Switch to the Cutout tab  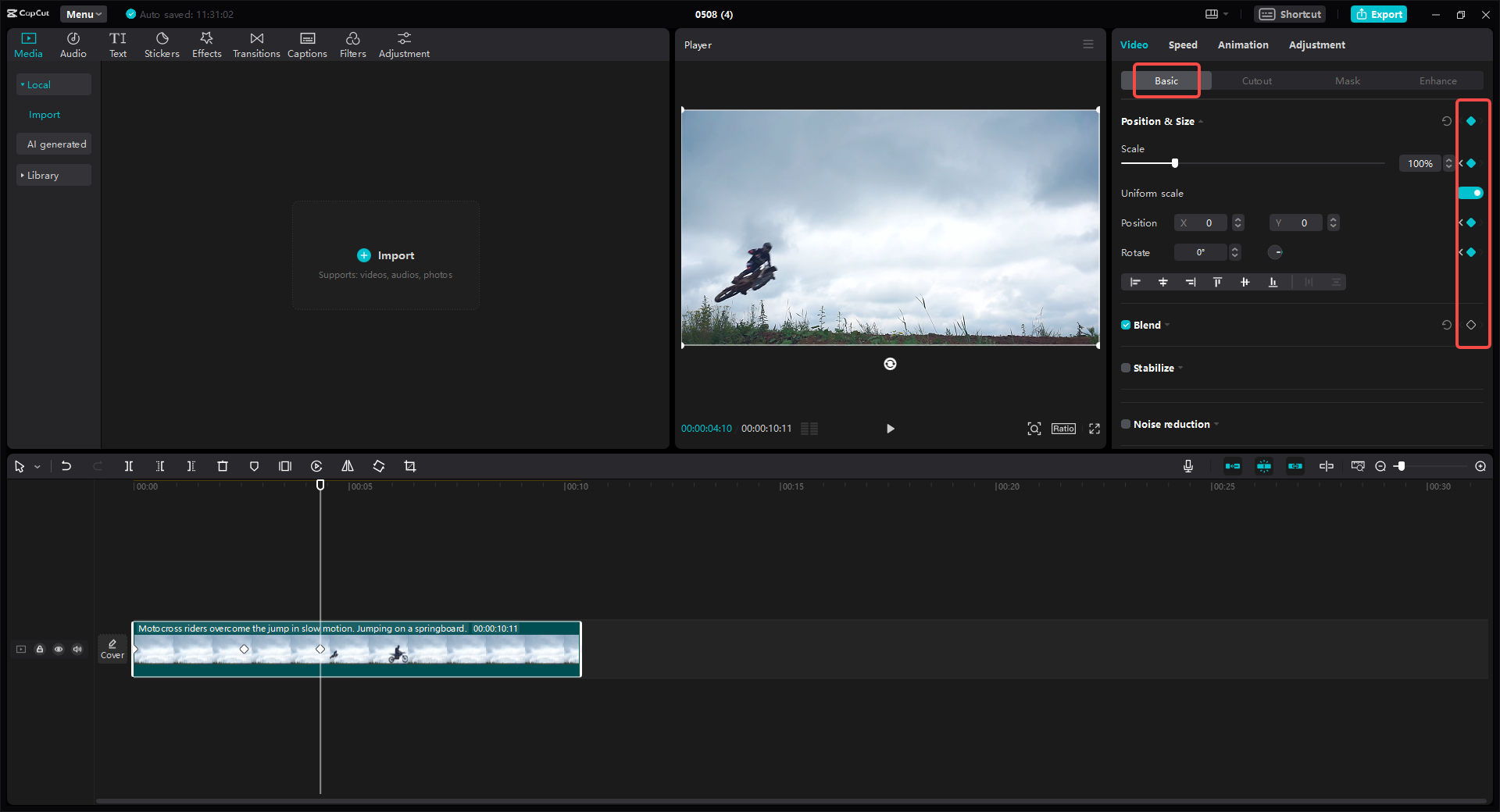(x=1256, y=80)
